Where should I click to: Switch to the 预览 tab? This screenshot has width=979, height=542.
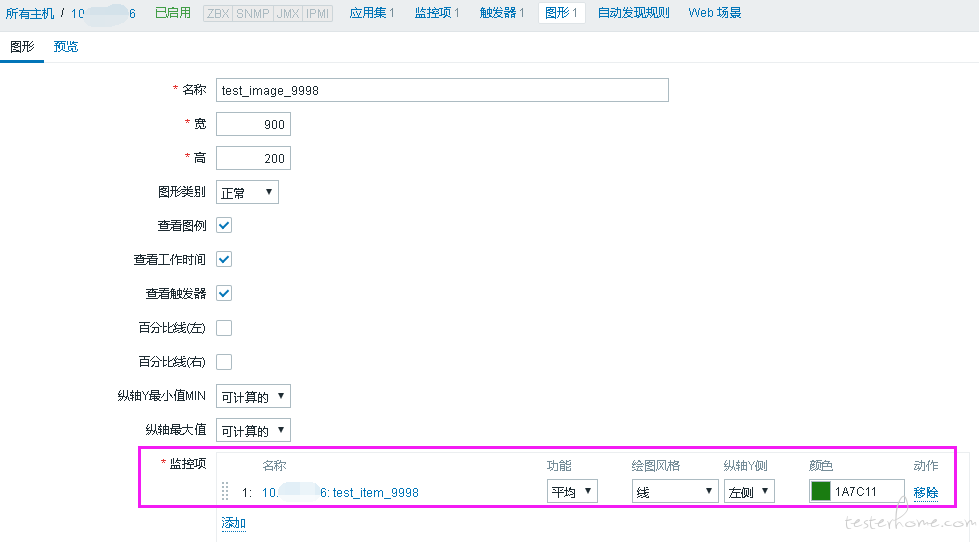pos(66,47)
